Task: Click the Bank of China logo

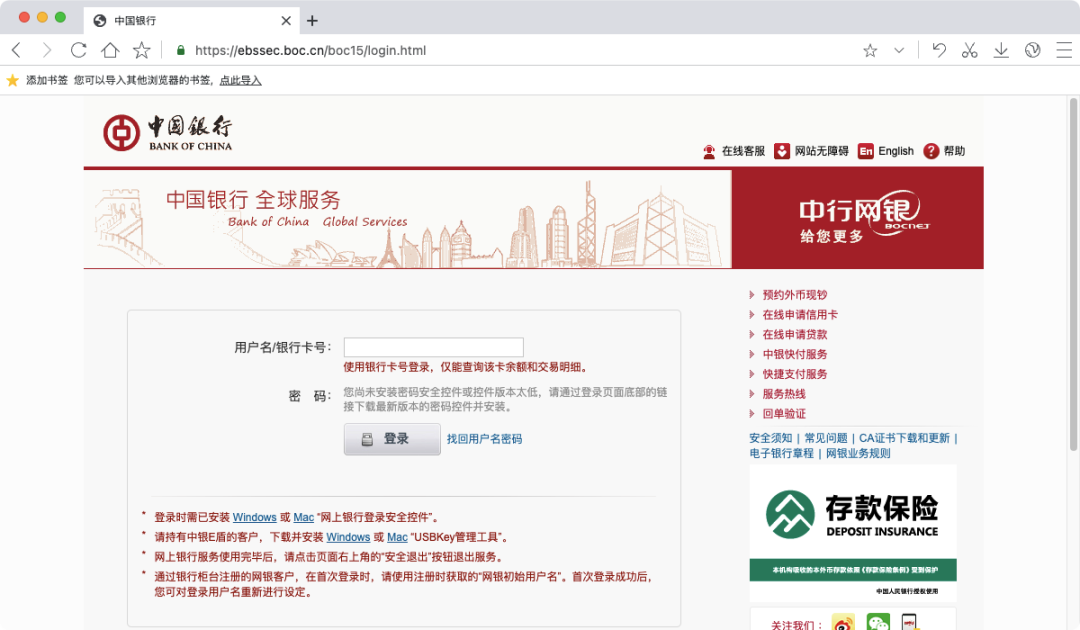Action: 168,132
